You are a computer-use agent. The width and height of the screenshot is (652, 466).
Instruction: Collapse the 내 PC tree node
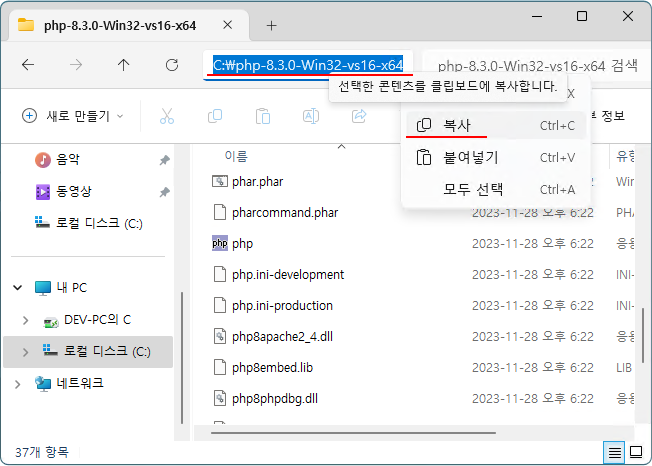17,287
